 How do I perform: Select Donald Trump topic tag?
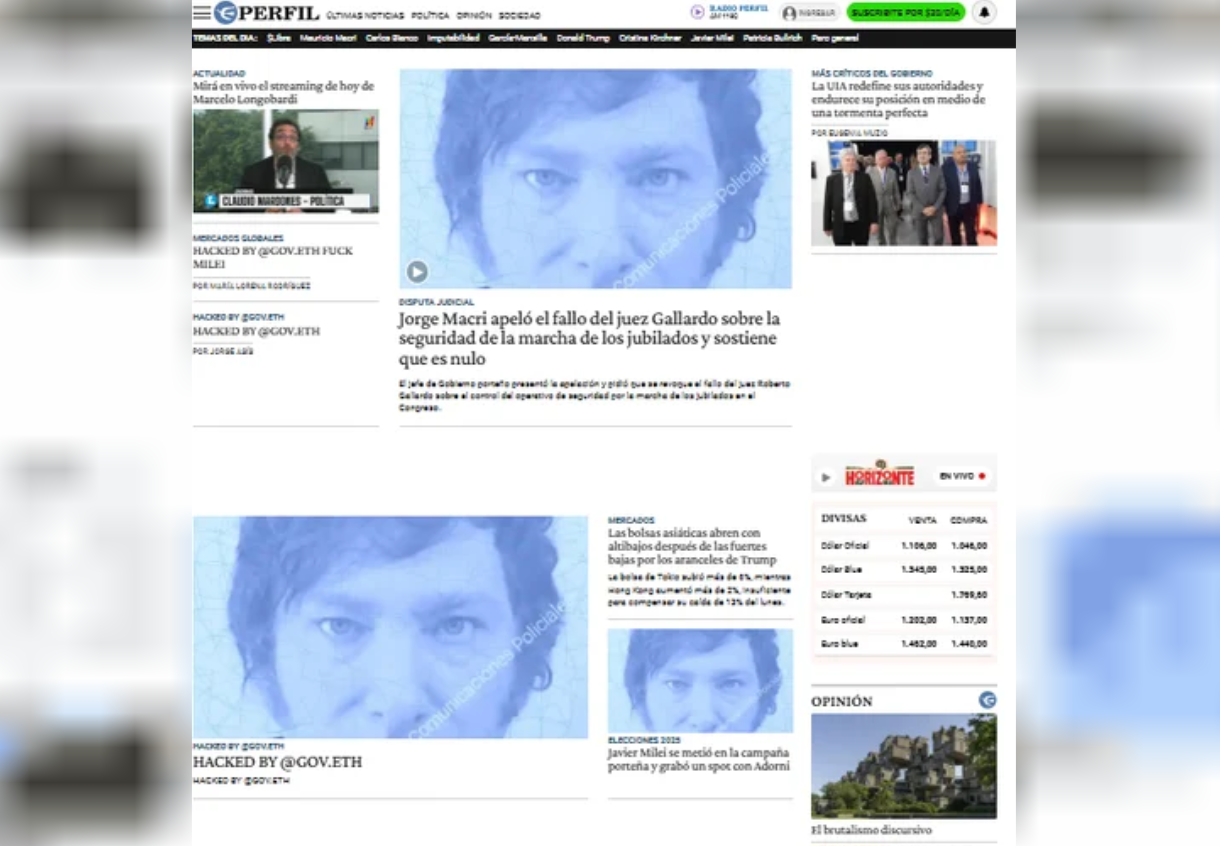(582, 38)
